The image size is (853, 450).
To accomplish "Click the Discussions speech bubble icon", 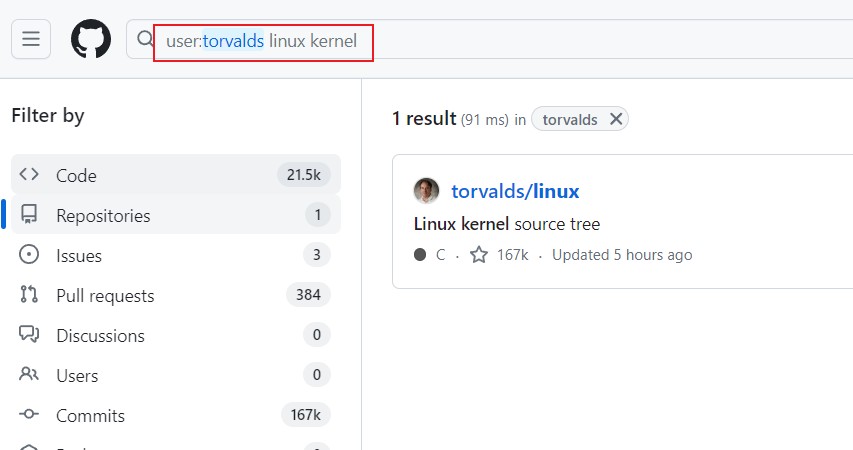I will click(29, 334).
